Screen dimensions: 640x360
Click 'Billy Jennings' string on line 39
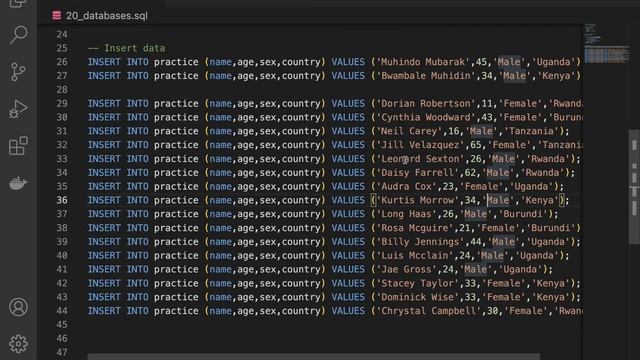point(420,242)
